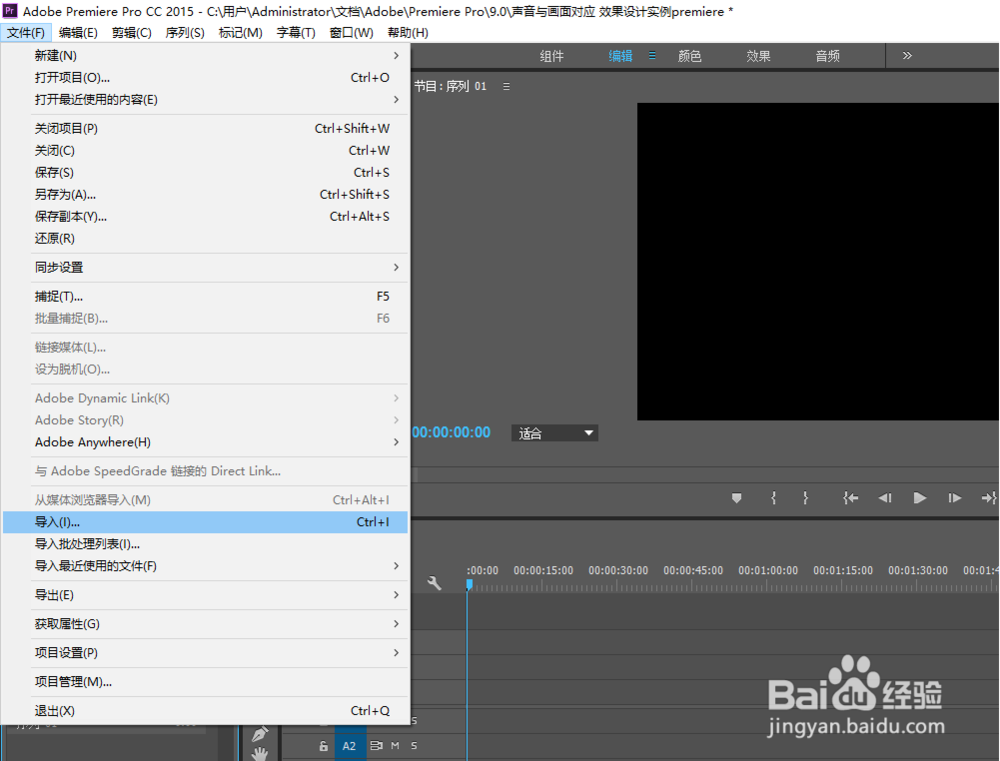Expand Adobe Anywhere(H) submenu
The height and width of the screenshot is (761, 1000).
pos(205,442)
